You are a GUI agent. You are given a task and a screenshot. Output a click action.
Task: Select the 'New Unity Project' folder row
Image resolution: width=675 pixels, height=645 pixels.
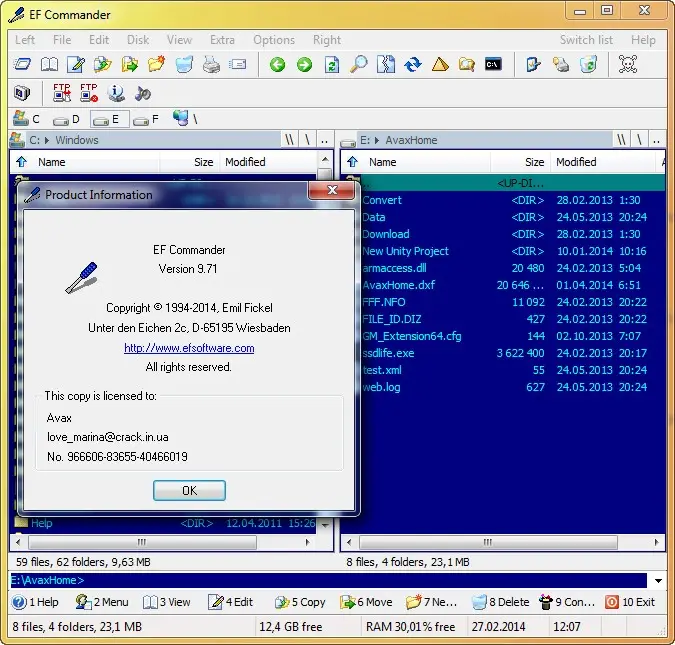(503, 251)
